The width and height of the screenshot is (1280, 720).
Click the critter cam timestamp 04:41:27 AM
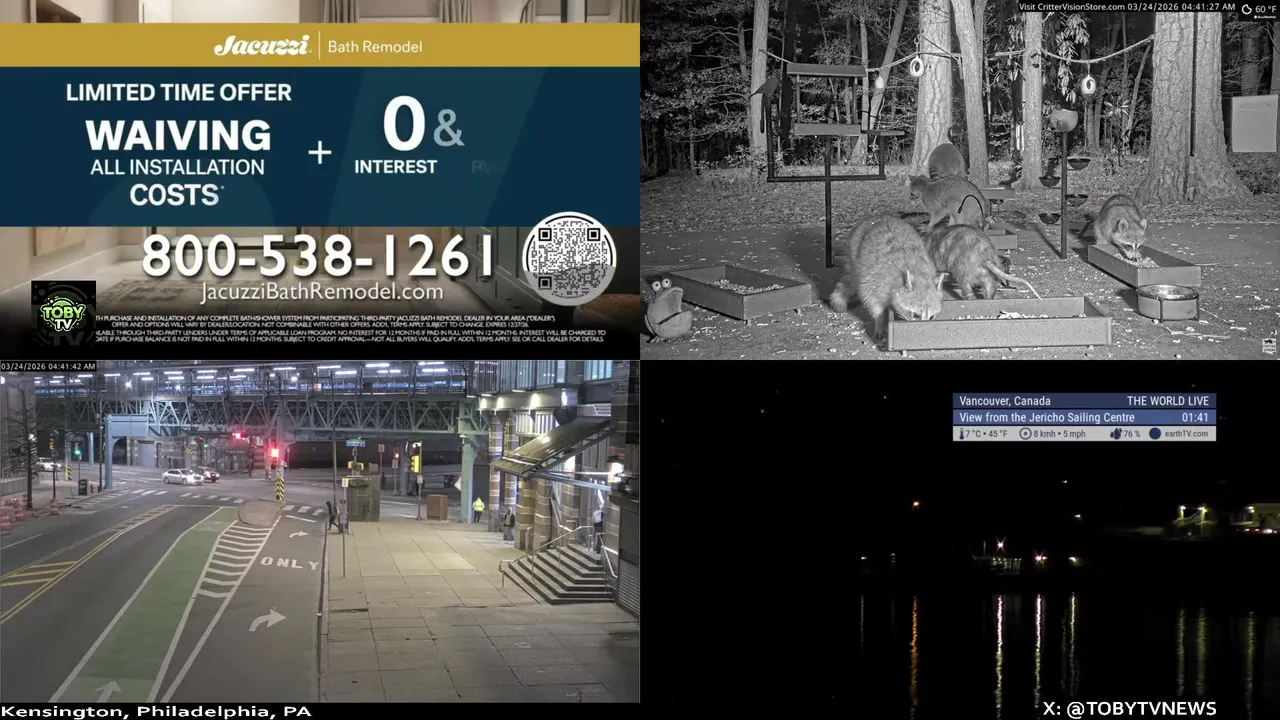(1181, 7)
